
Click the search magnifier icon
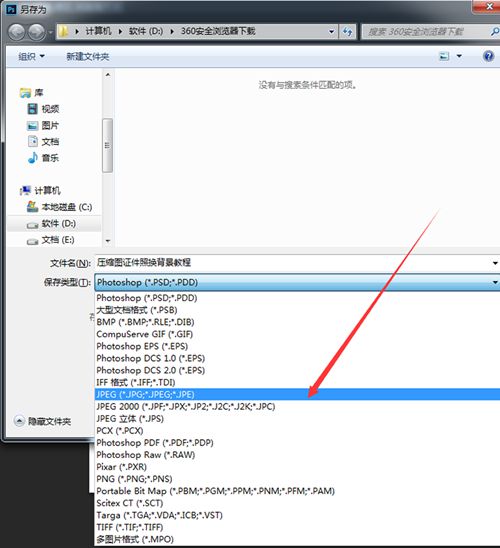[494, 32]
